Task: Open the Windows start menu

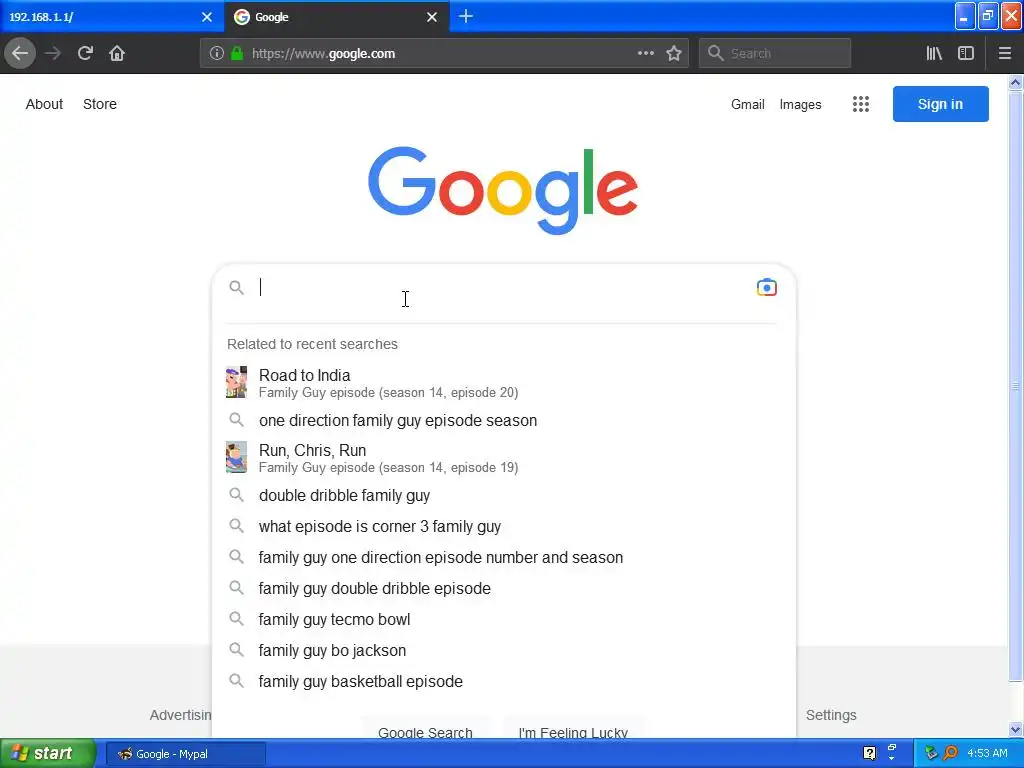Action: (x=48, y=753)
